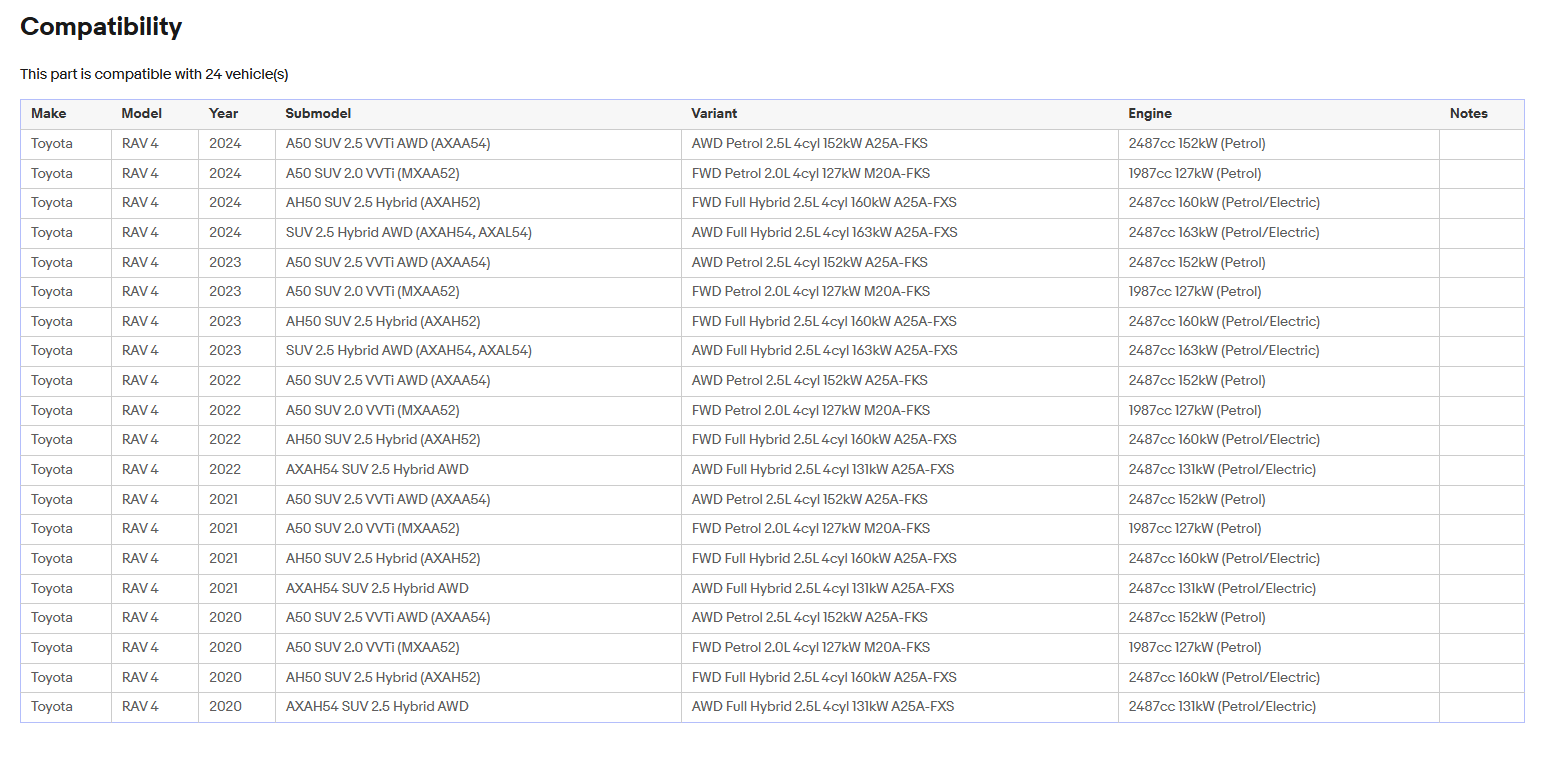
Task: Select the 2024 A50 SUV 2.0 VVTi (MXAA52) submodel
Action: click(x=478, y=174)
